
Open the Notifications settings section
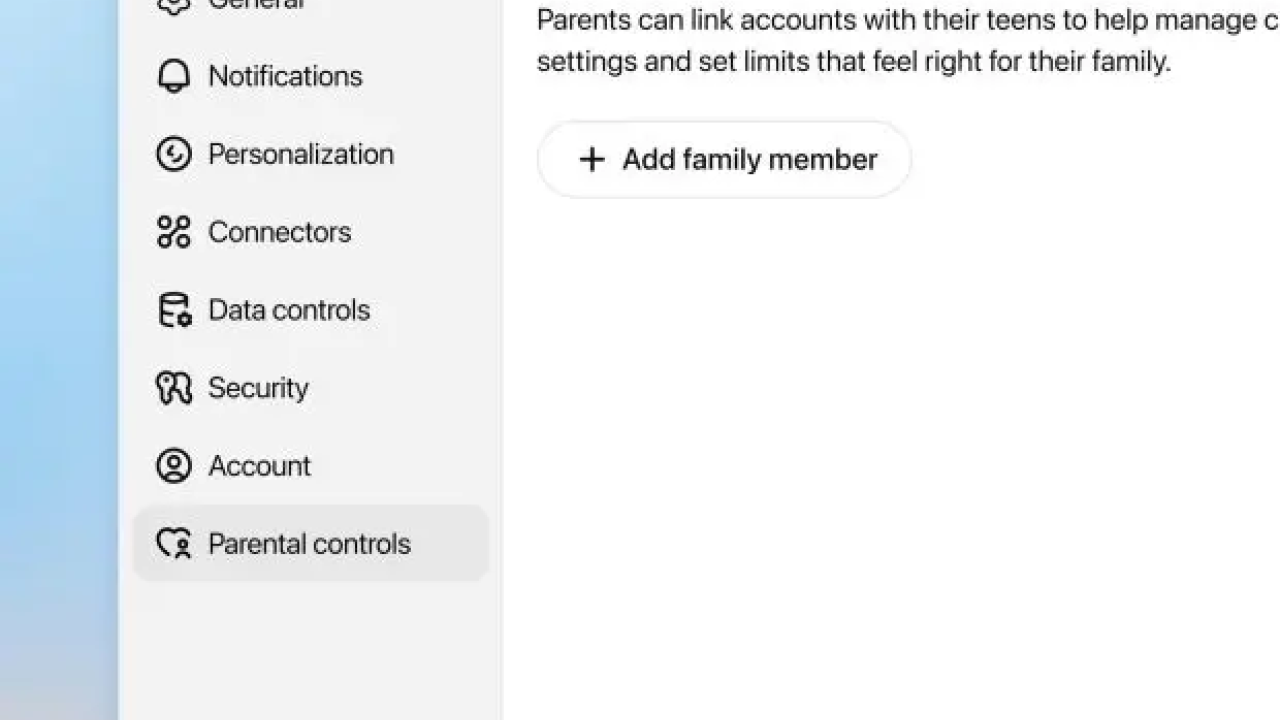(285, 76)
